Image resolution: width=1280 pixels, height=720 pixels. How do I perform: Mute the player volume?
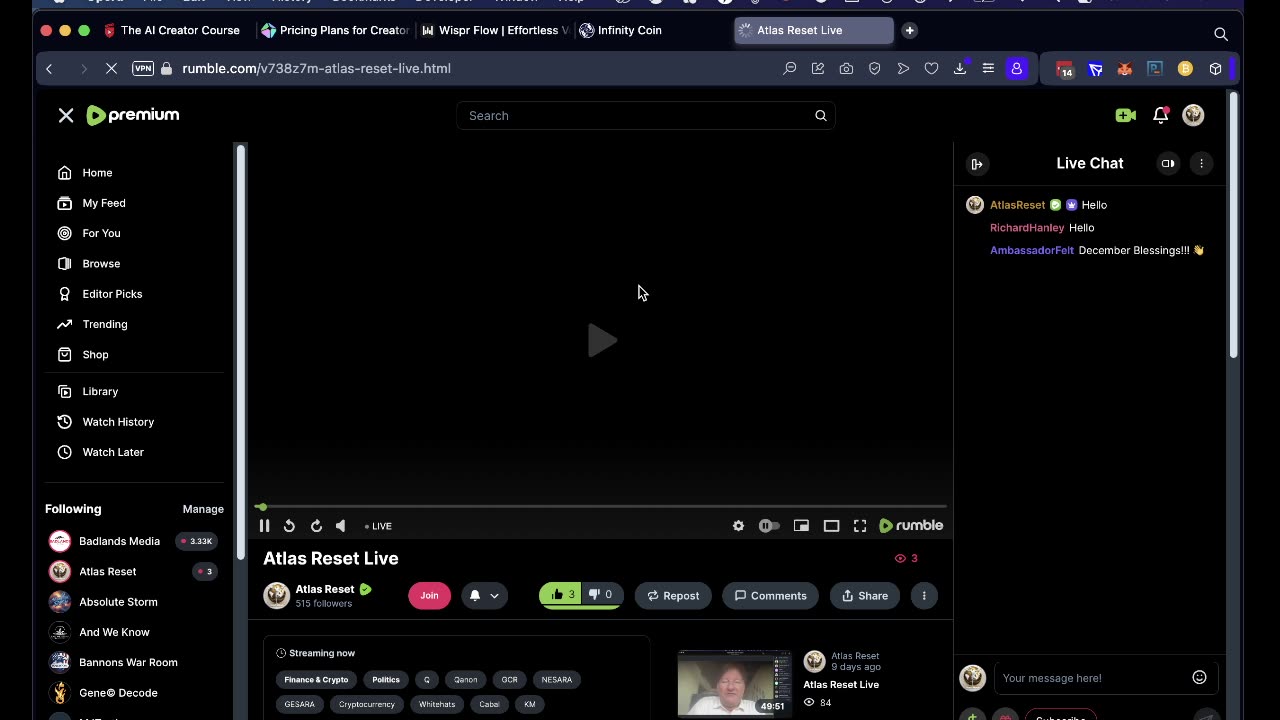click(341, 526)
